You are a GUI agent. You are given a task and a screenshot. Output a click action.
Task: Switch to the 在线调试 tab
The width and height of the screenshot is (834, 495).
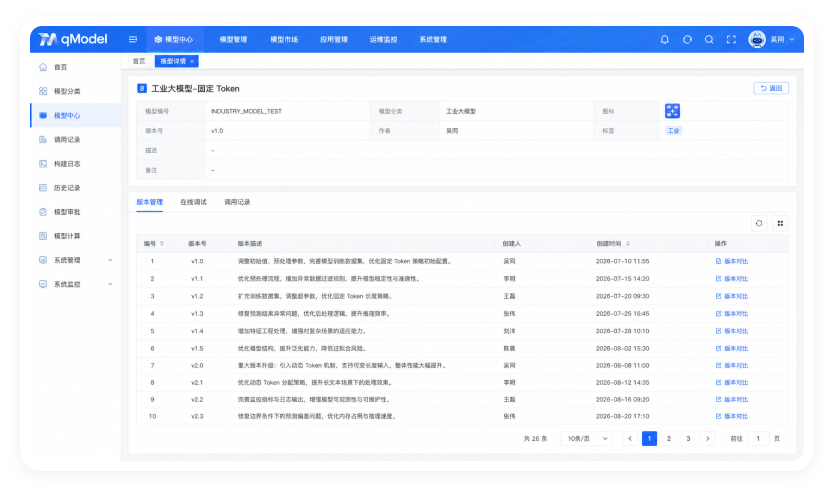point(193,202)
